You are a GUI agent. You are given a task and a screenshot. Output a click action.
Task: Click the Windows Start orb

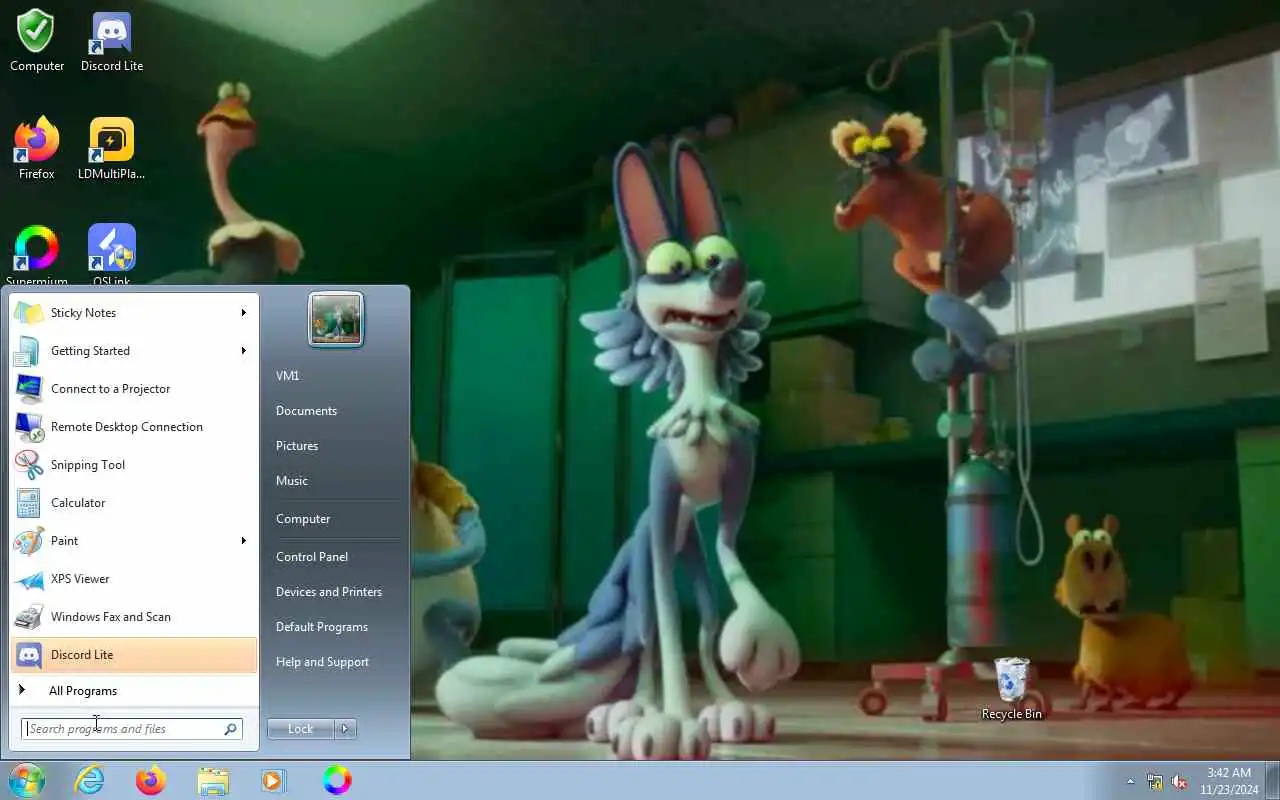click(26, 780)
